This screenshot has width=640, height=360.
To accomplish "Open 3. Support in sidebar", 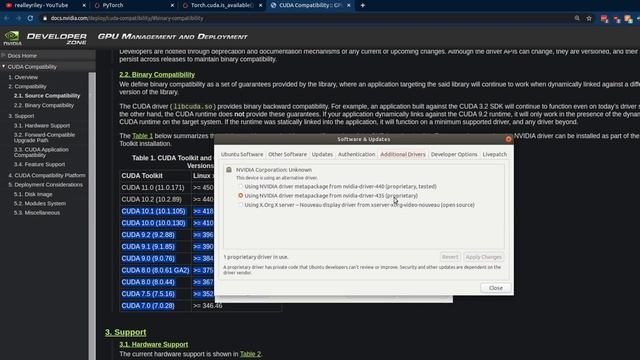I will click(21, 116).
